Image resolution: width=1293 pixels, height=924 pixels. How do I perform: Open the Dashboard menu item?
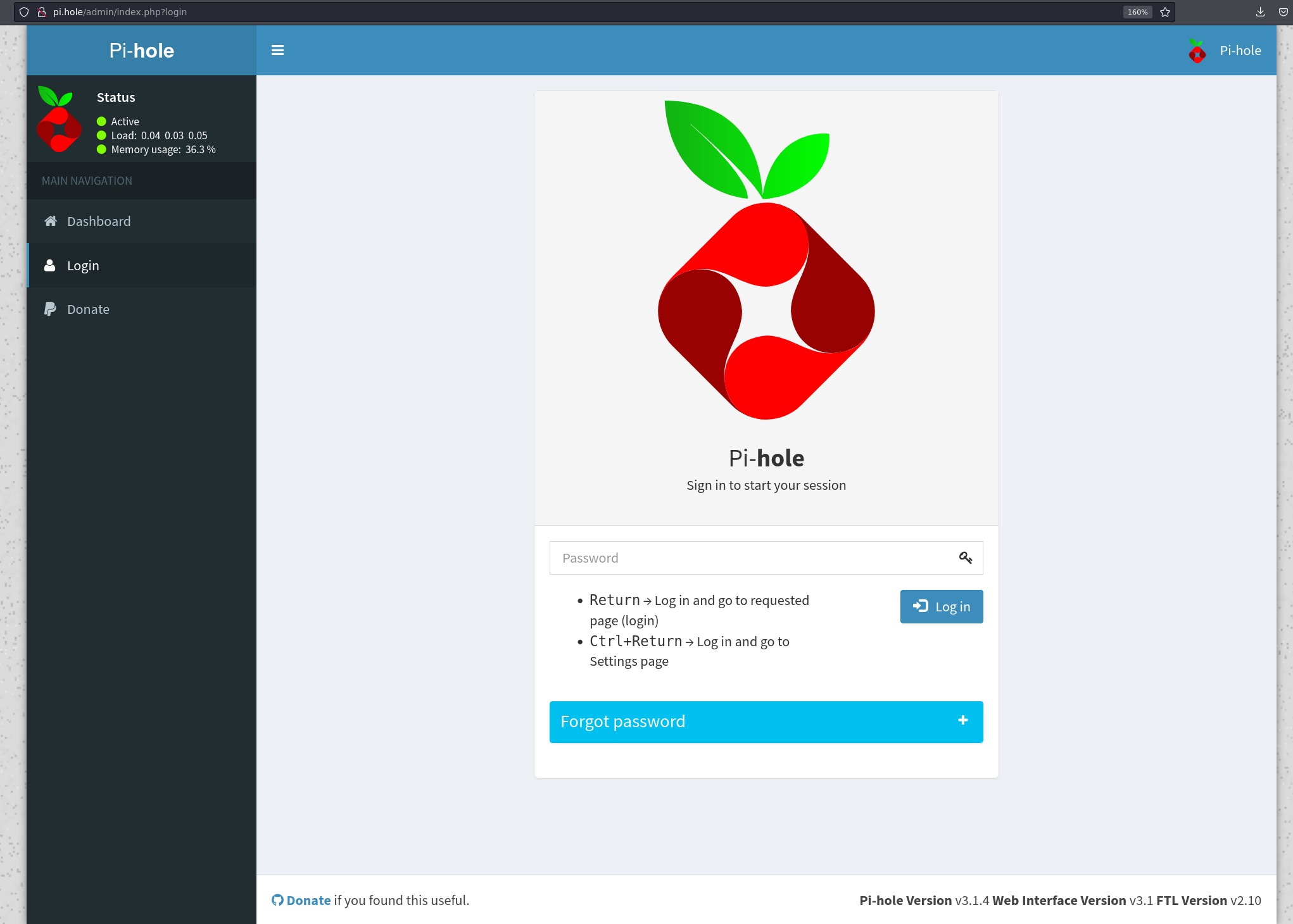[x=142, y=222]
